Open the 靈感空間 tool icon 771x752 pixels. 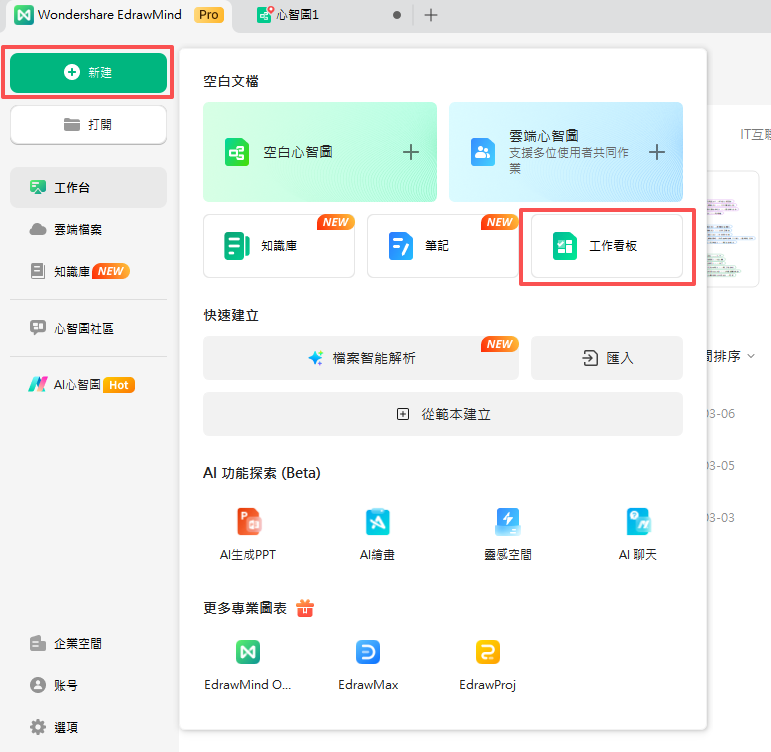(x=508, y=522)
